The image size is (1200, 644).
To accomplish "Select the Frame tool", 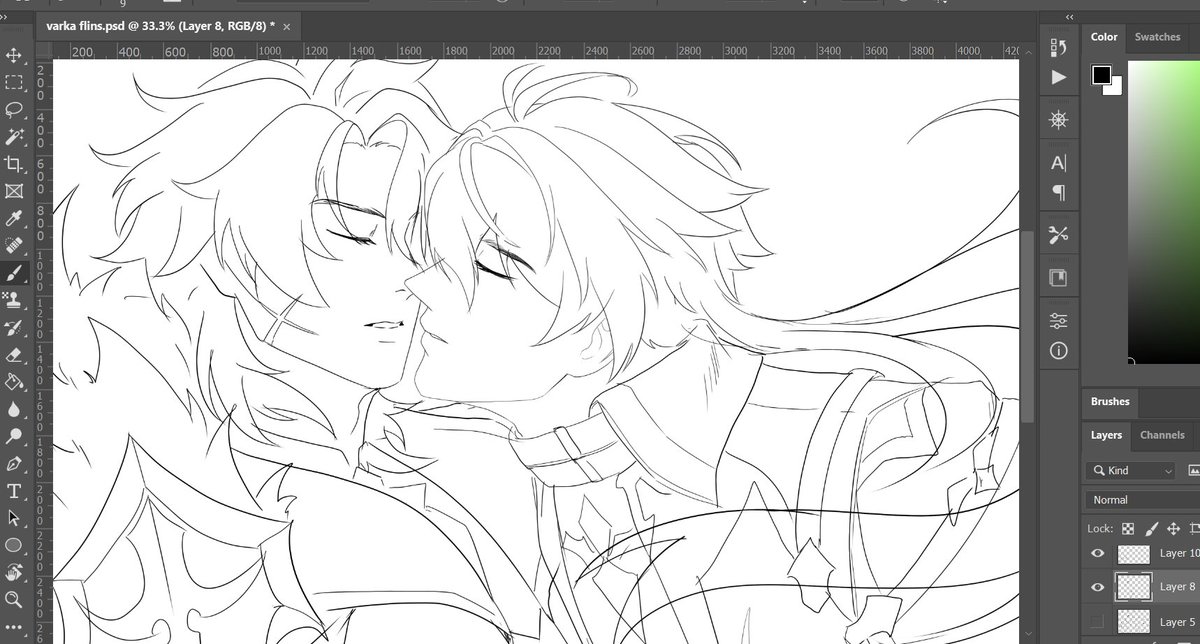I will pos(14,190).
